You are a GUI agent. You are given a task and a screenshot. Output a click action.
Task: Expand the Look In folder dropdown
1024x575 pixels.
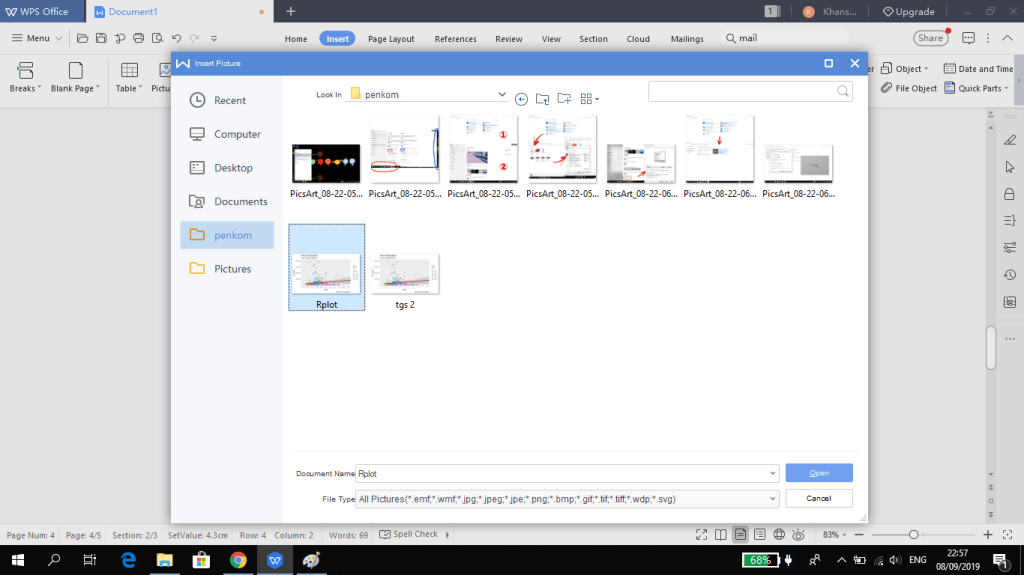tap(501, 95)
